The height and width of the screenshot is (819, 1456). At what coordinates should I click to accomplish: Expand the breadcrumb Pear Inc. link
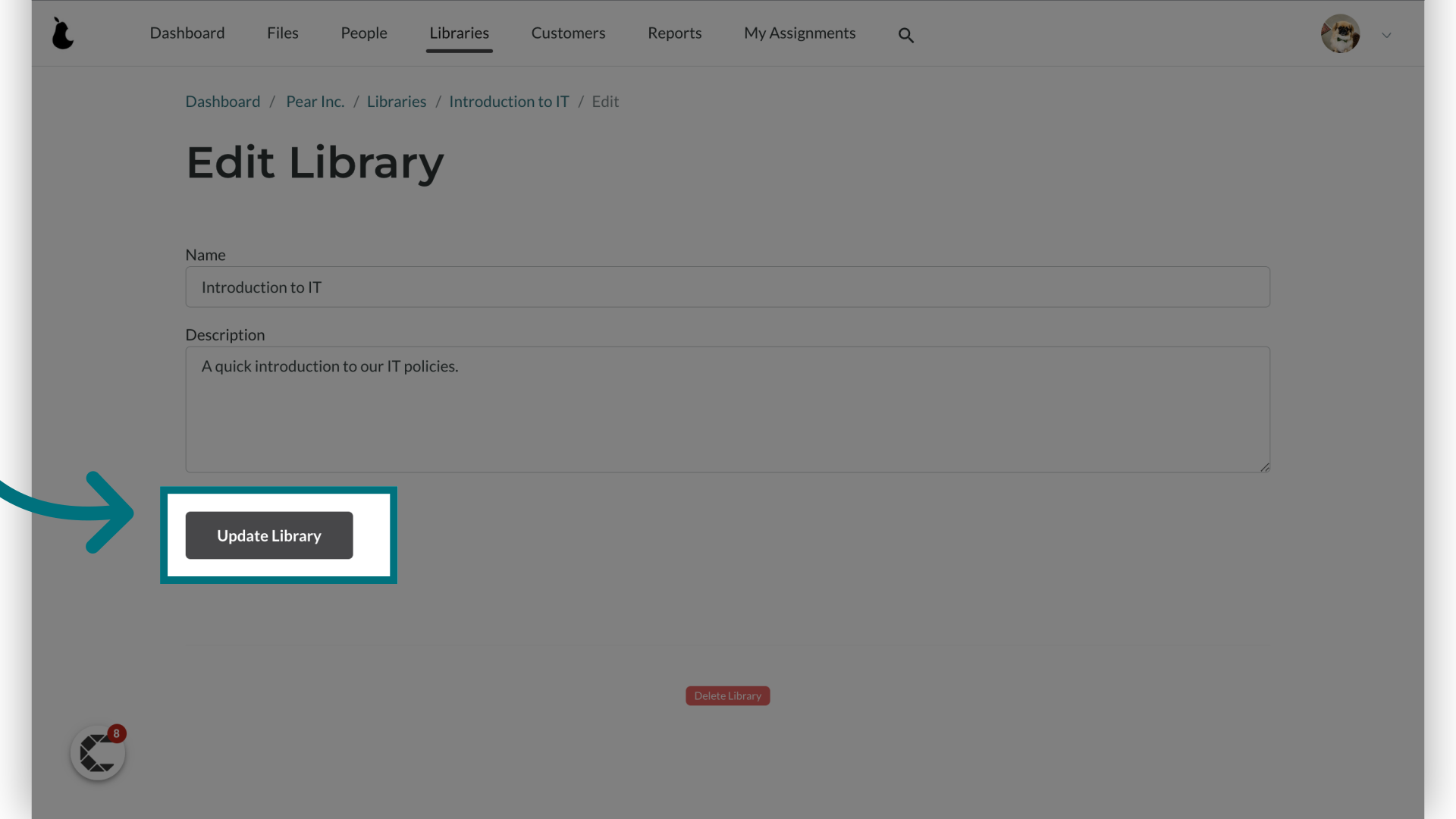tap(315, 101)
